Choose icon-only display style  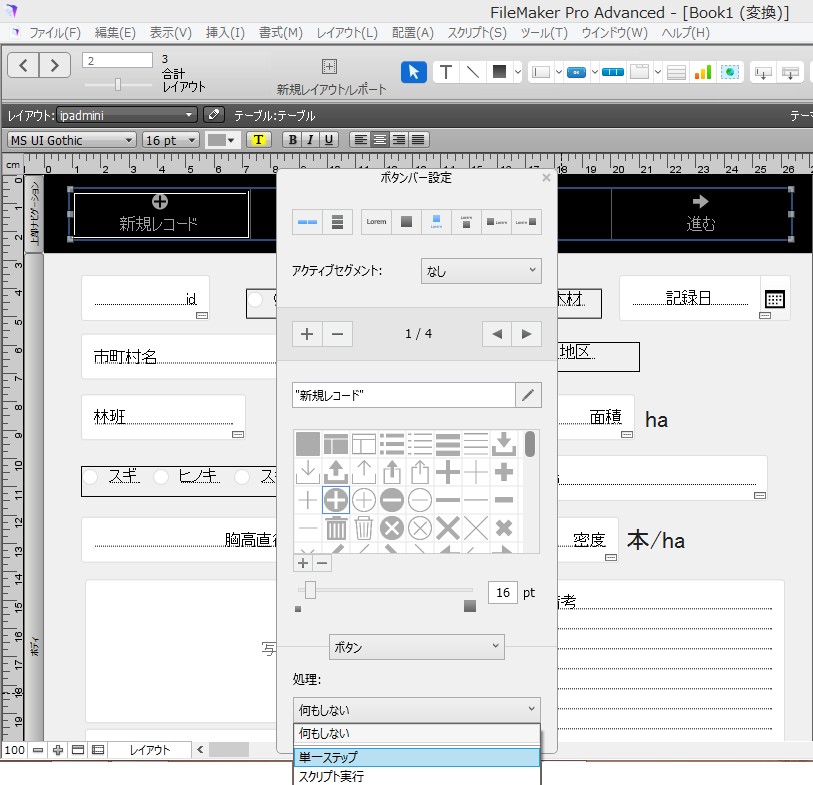tap(406, 222)
